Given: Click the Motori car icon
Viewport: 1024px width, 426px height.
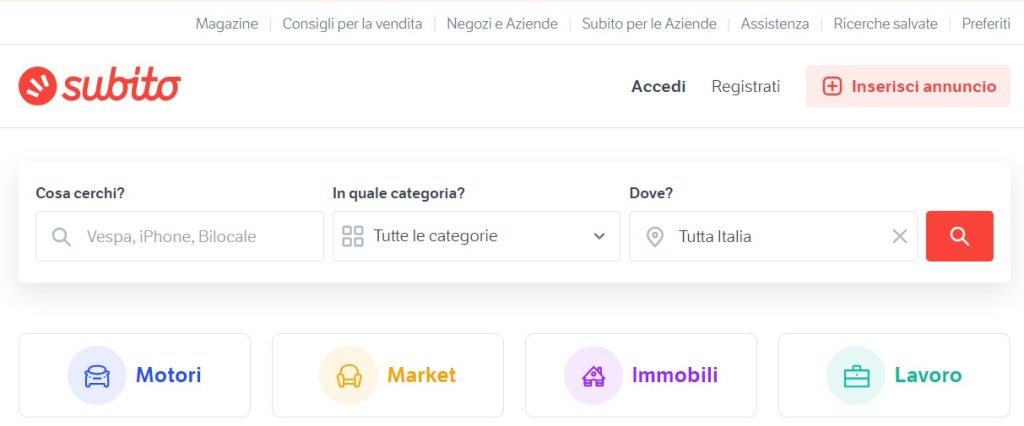Looking at the screenshot, I should [97, 376].
